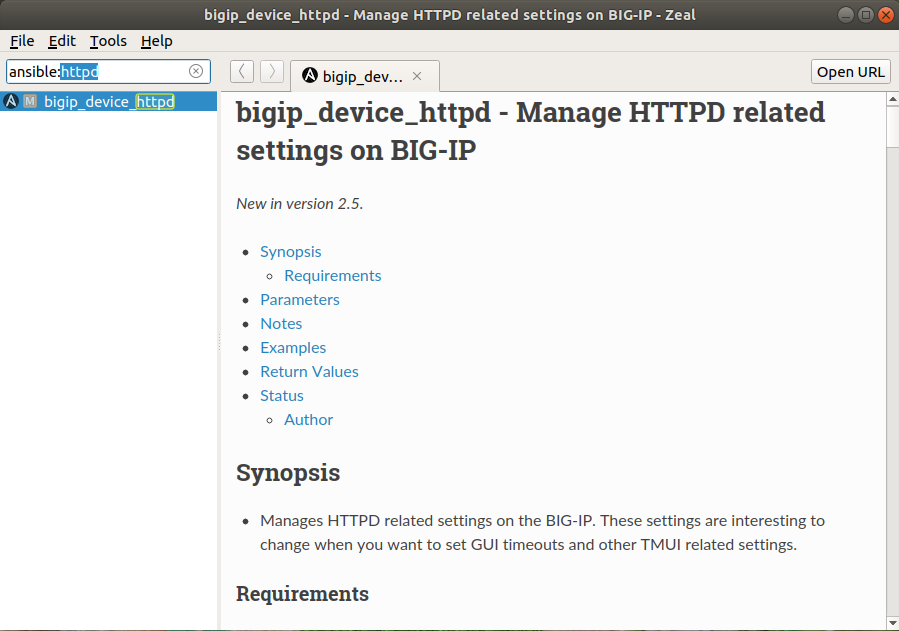Follow the Parameters link

300,300
